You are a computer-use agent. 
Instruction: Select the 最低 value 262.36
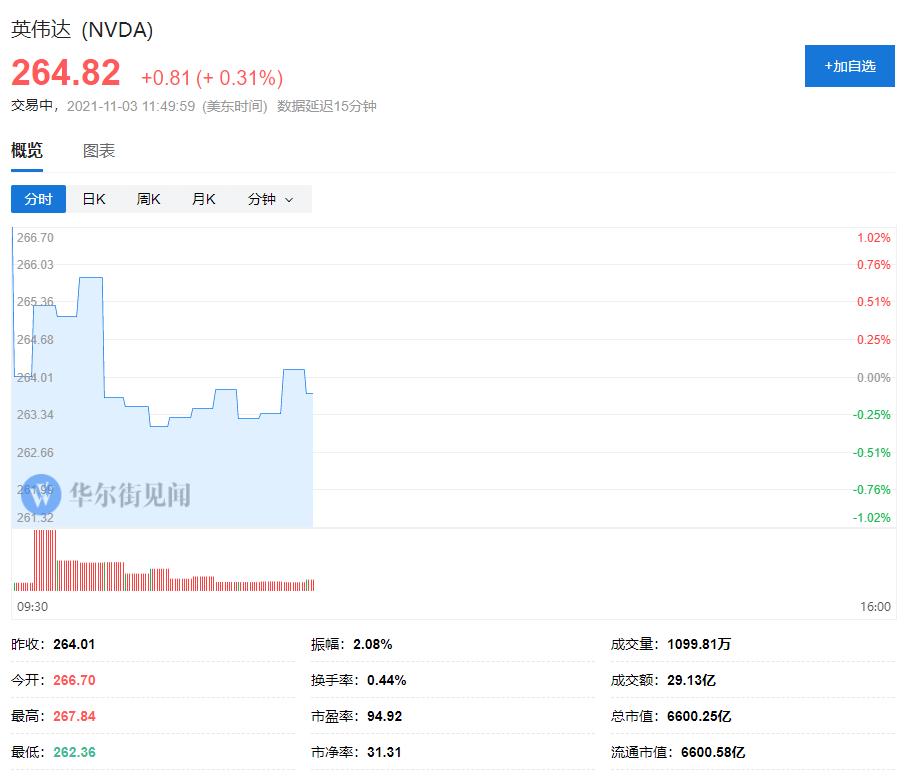pos(74,752)
